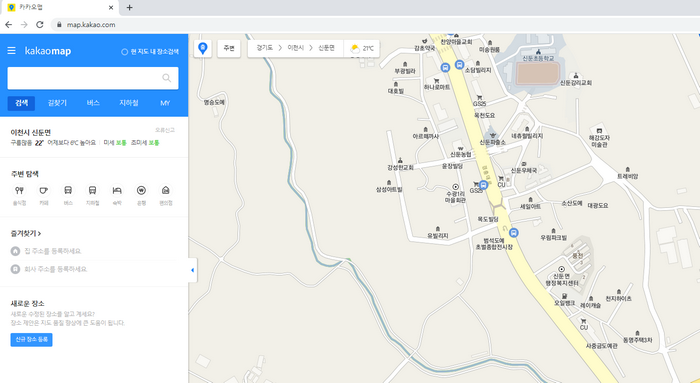Select the 검색 tab
700x383 pixels.
pos(21,103)
